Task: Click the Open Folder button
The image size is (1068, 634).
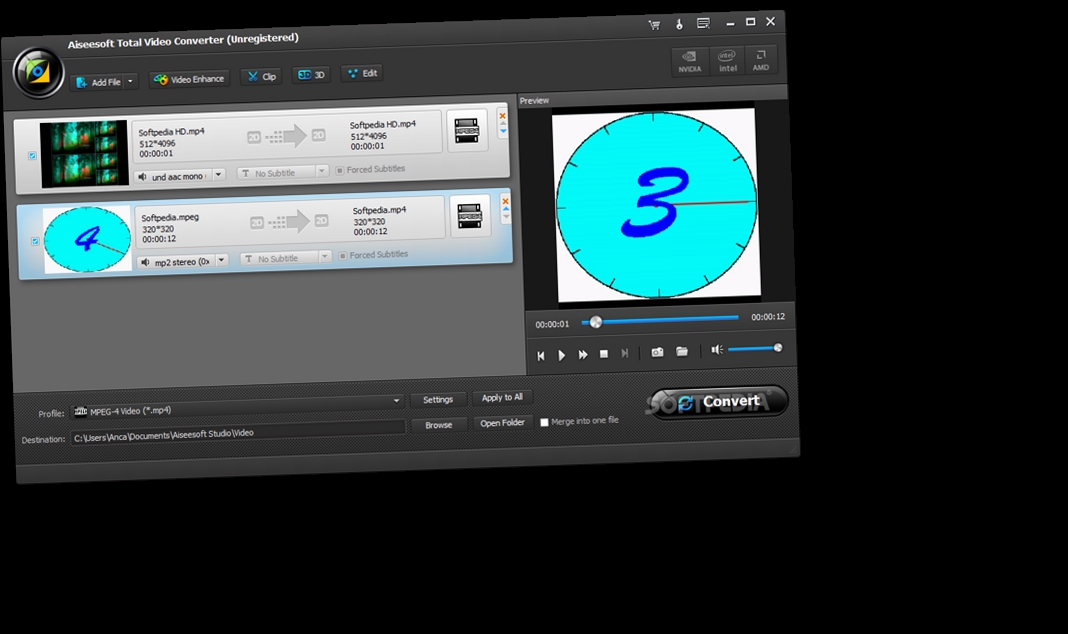Action: [503, 423]
